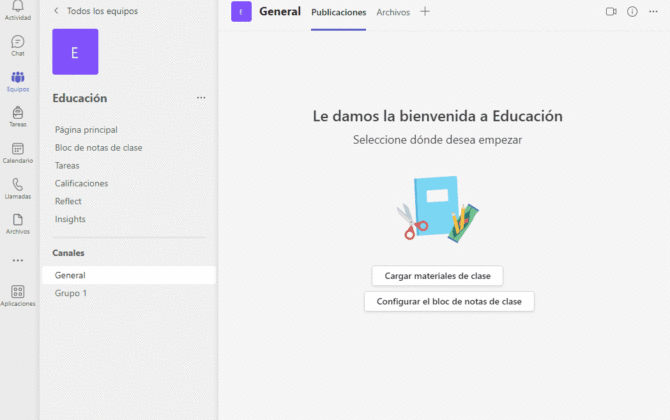670x420 pixels.
Task: Switch to the Archivos tab
Action: 393,12
